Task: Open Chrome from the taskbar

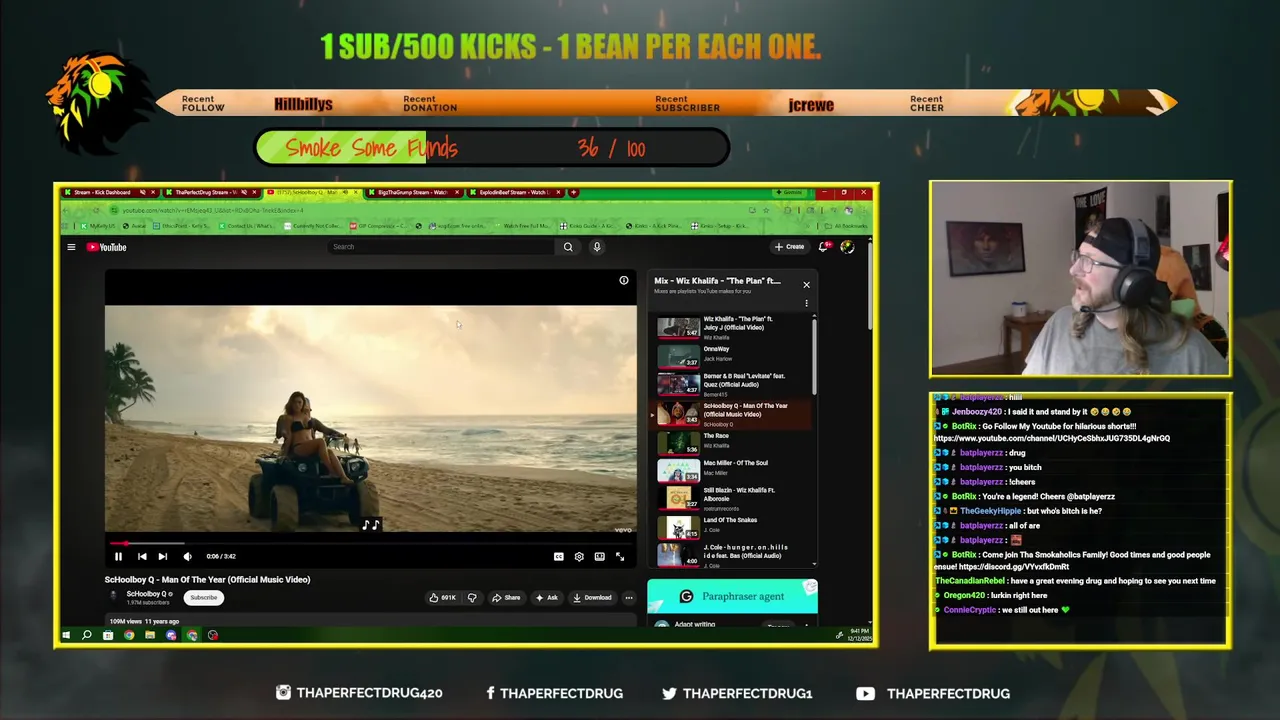Action: 129,635
